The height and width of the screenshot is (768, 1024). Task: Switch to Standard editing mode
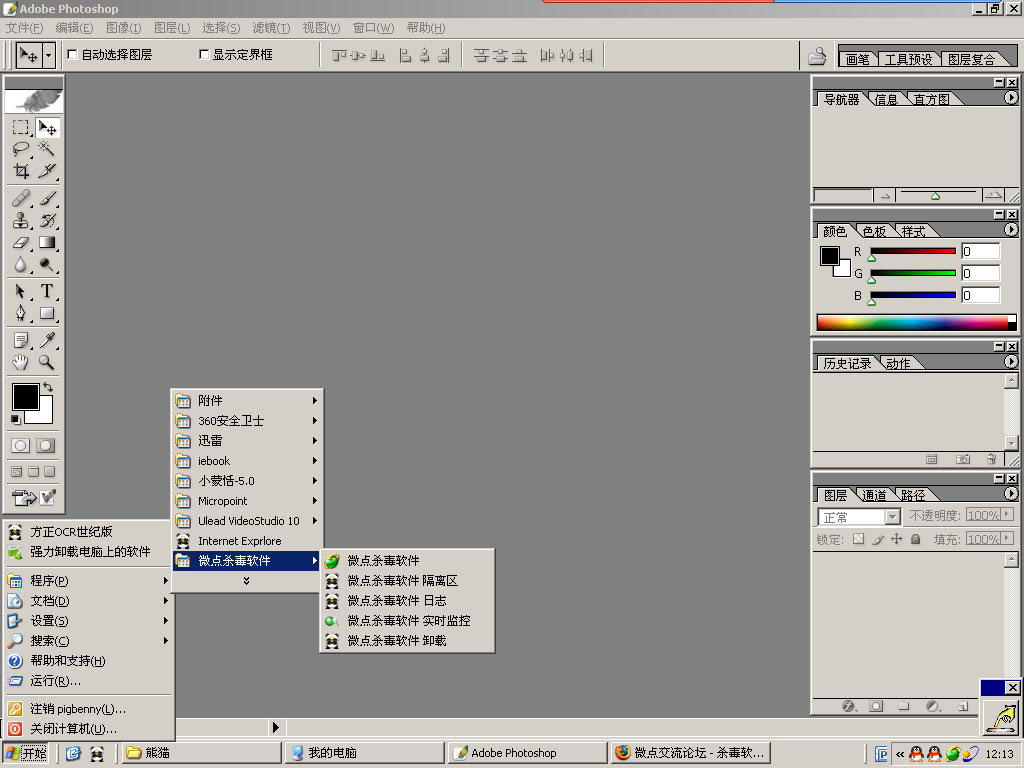pos(21,445)
